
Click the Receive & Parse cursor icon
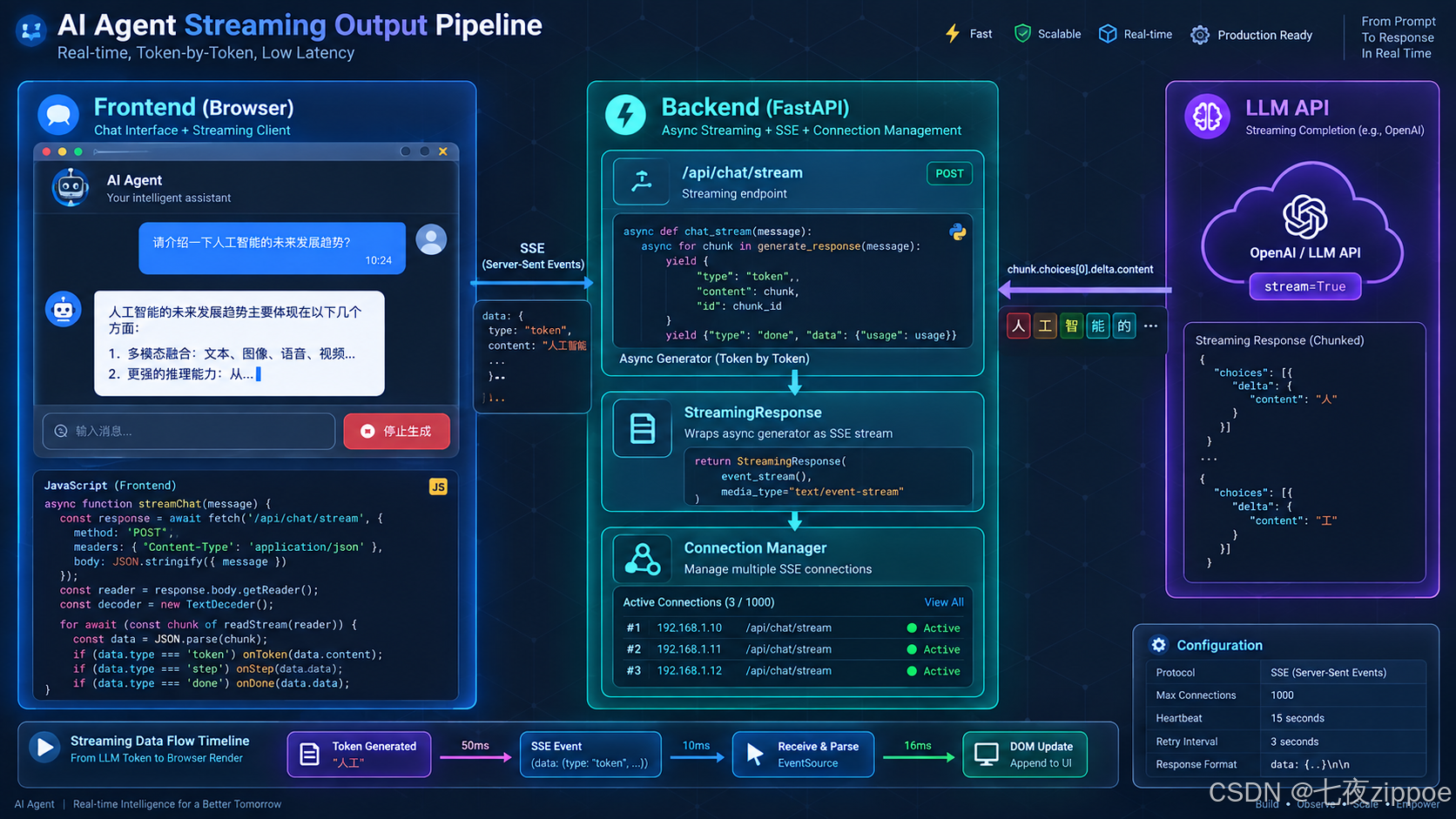[755, 754]
